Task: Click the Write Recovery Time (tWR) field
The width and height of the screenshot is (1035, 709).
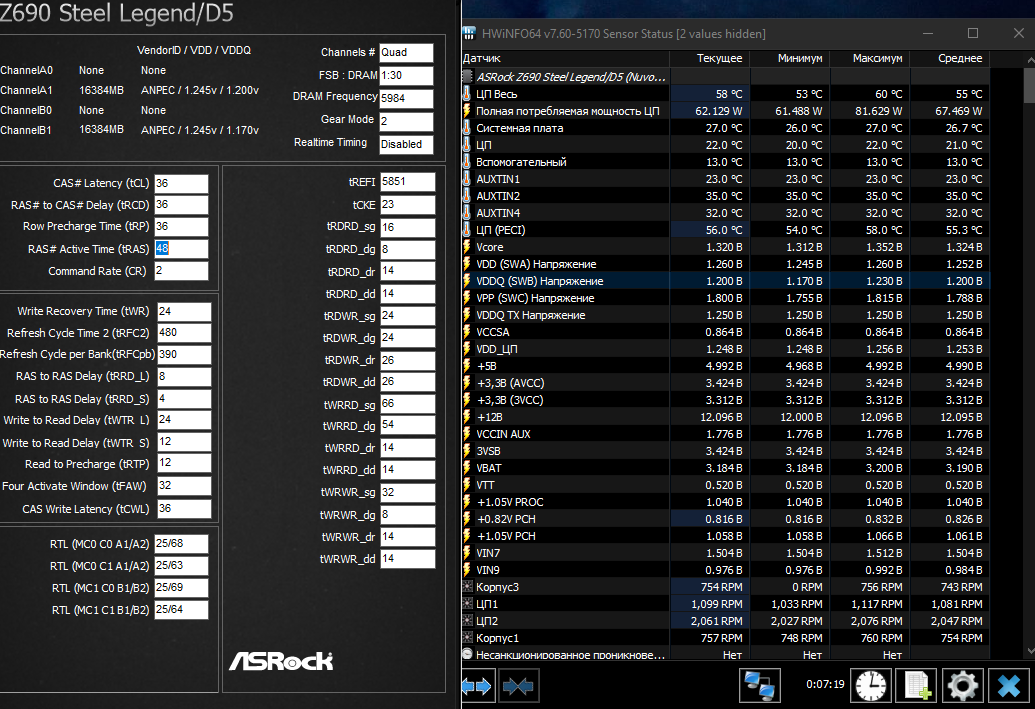Action: click(184, 312)
